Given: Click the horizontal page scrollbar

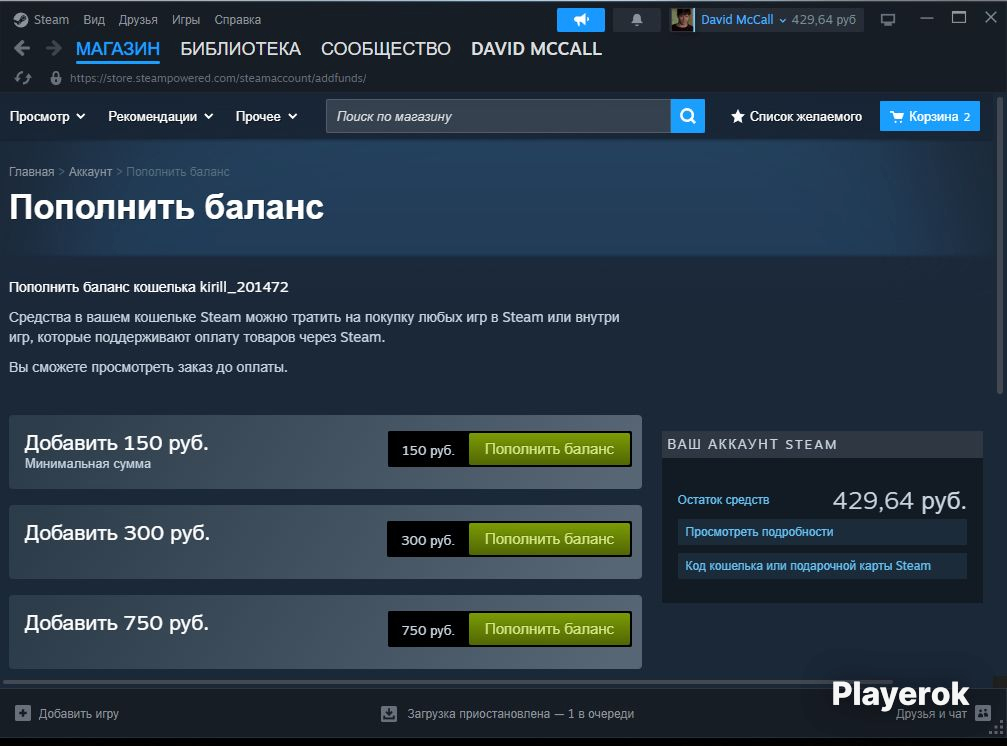Looking at the screenshot, I should point(448,682).
